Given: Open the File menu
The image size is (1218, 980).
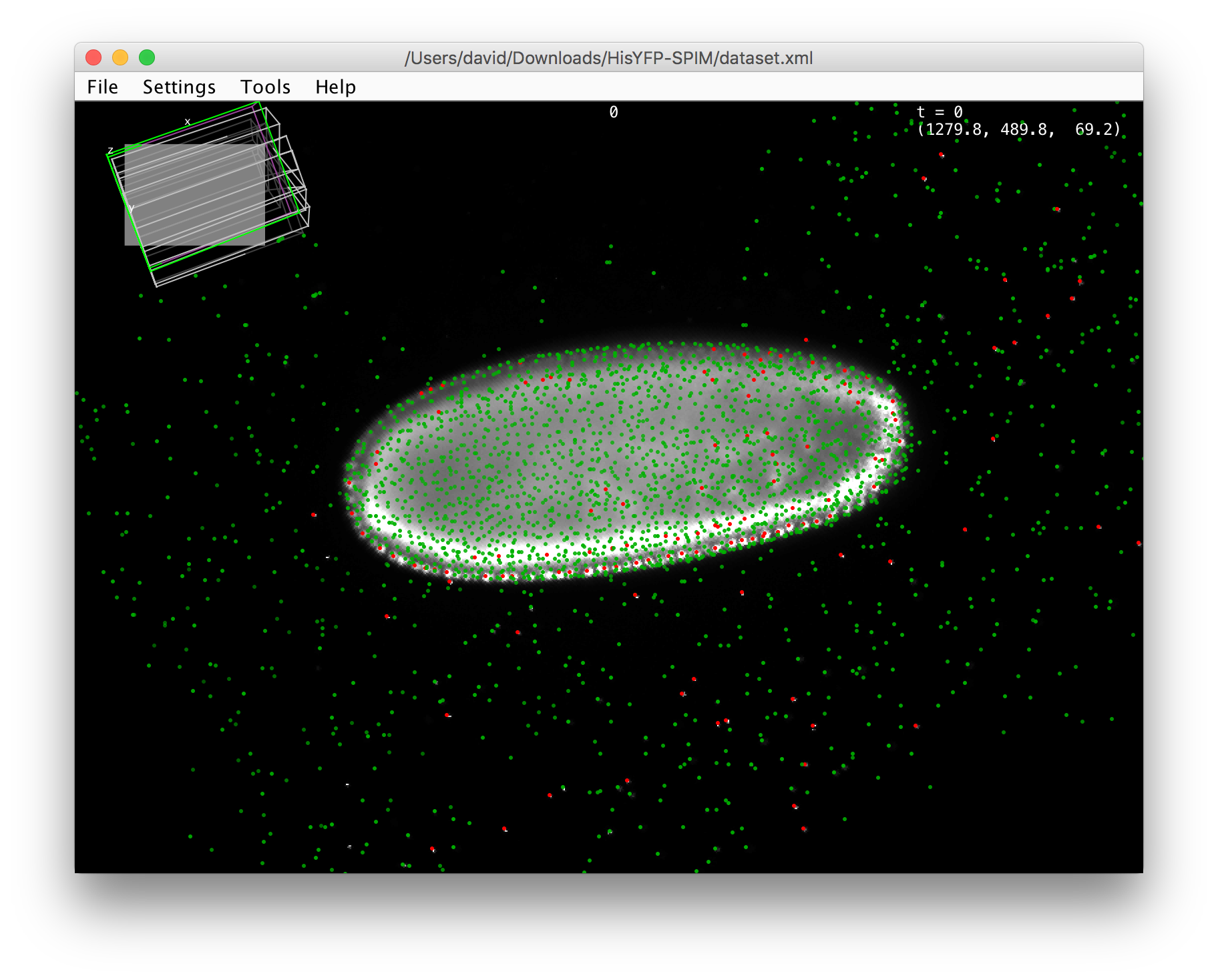Looking at the screenshot, I should 102,87.
